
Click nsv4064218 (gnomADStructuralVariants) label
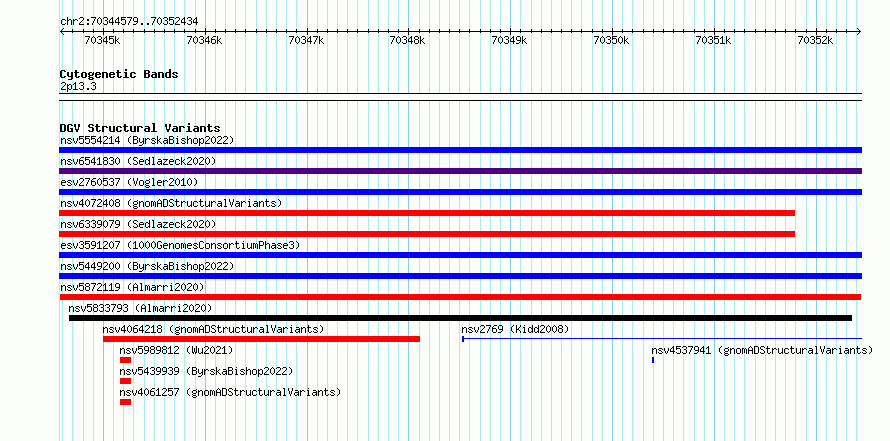pos(213,329)
